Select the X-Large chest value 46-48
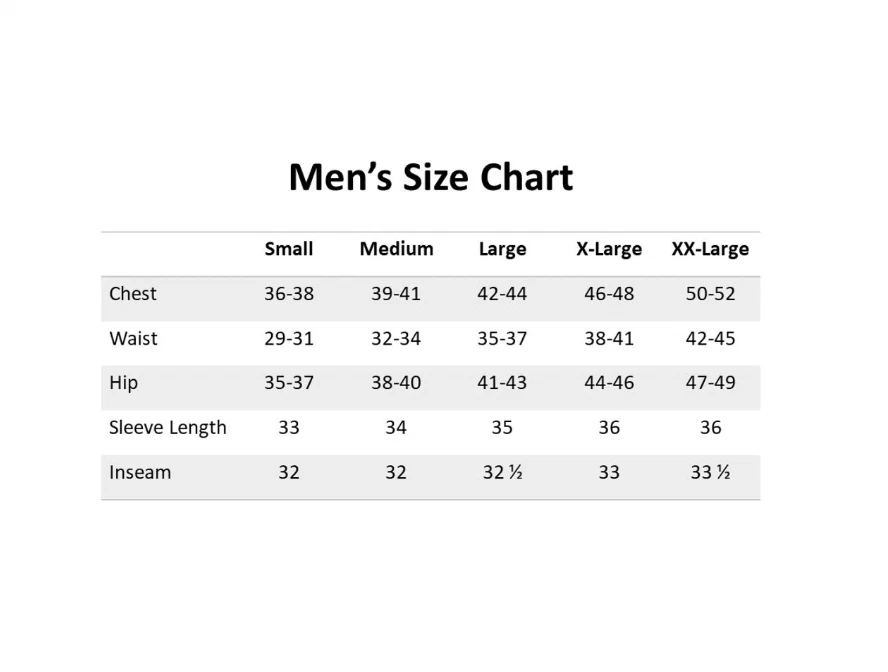 (609, 294)
